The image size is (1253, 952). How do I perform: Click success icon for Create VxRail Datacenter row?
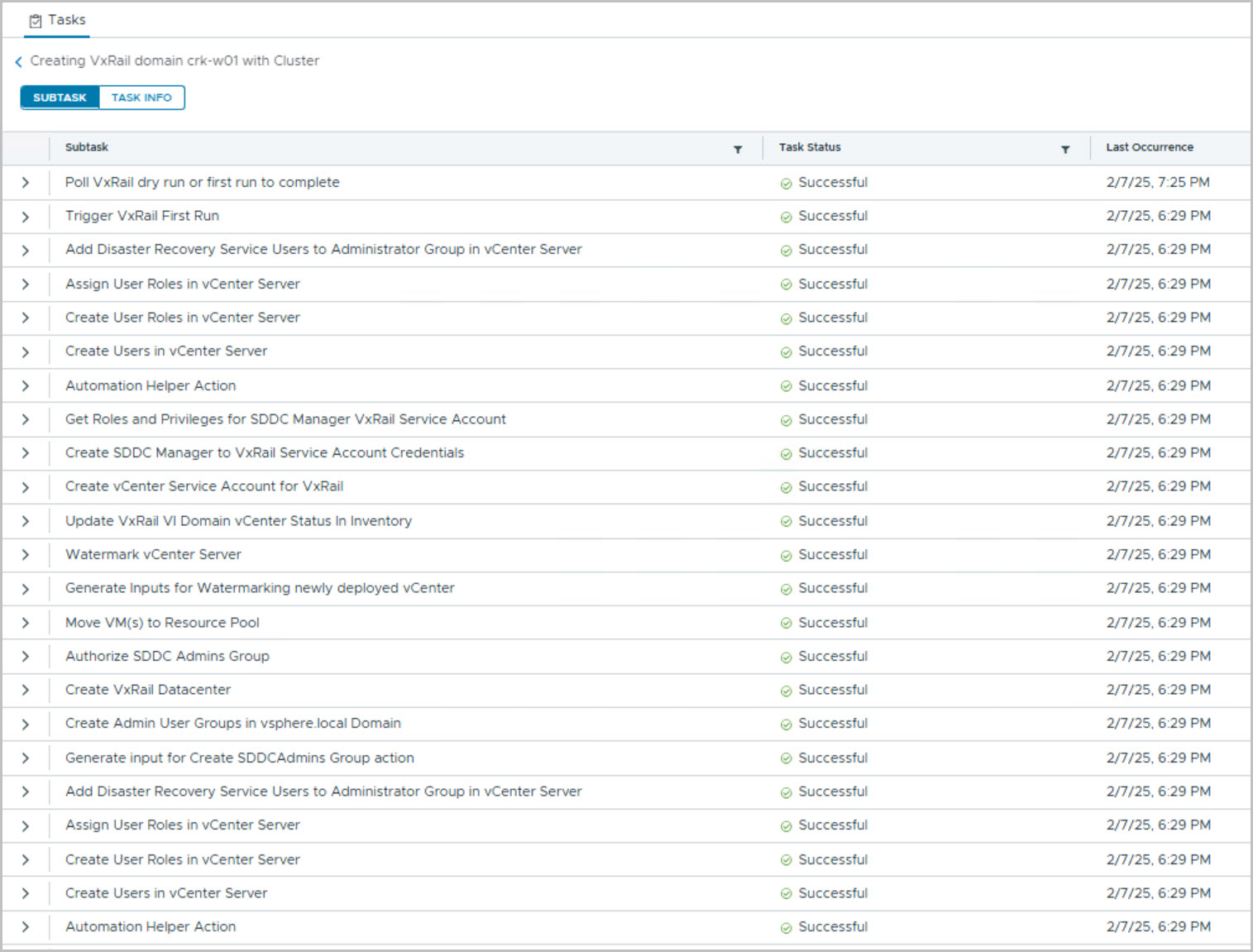[786, 691]
